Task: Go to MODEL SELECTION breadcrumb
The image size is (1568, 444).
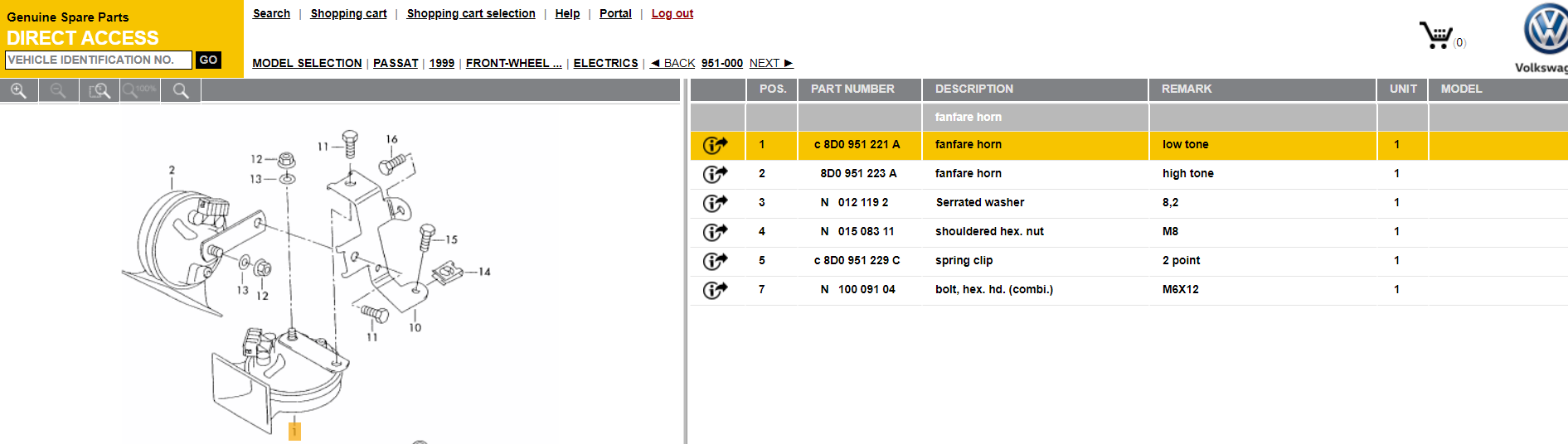Action: coord(307,63)
